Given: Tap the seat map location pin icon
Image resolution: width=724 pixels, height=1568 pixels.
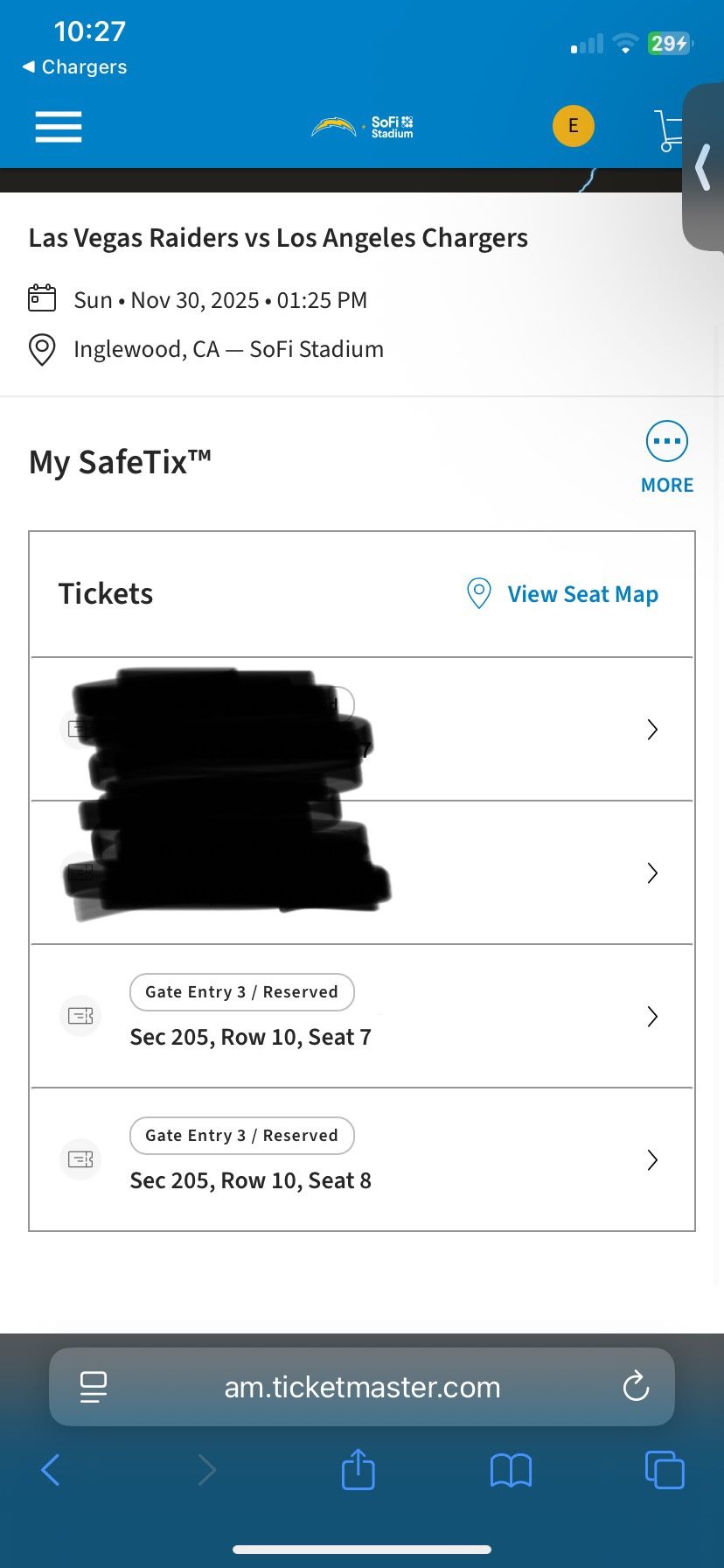Looking at the screenshot, I should coord(478,593).
